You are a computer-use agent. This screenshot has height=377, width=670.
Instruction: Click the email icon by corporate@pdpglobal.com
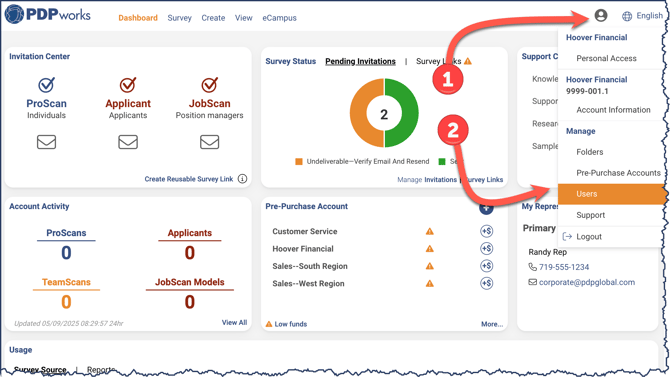tap(532, 282)
